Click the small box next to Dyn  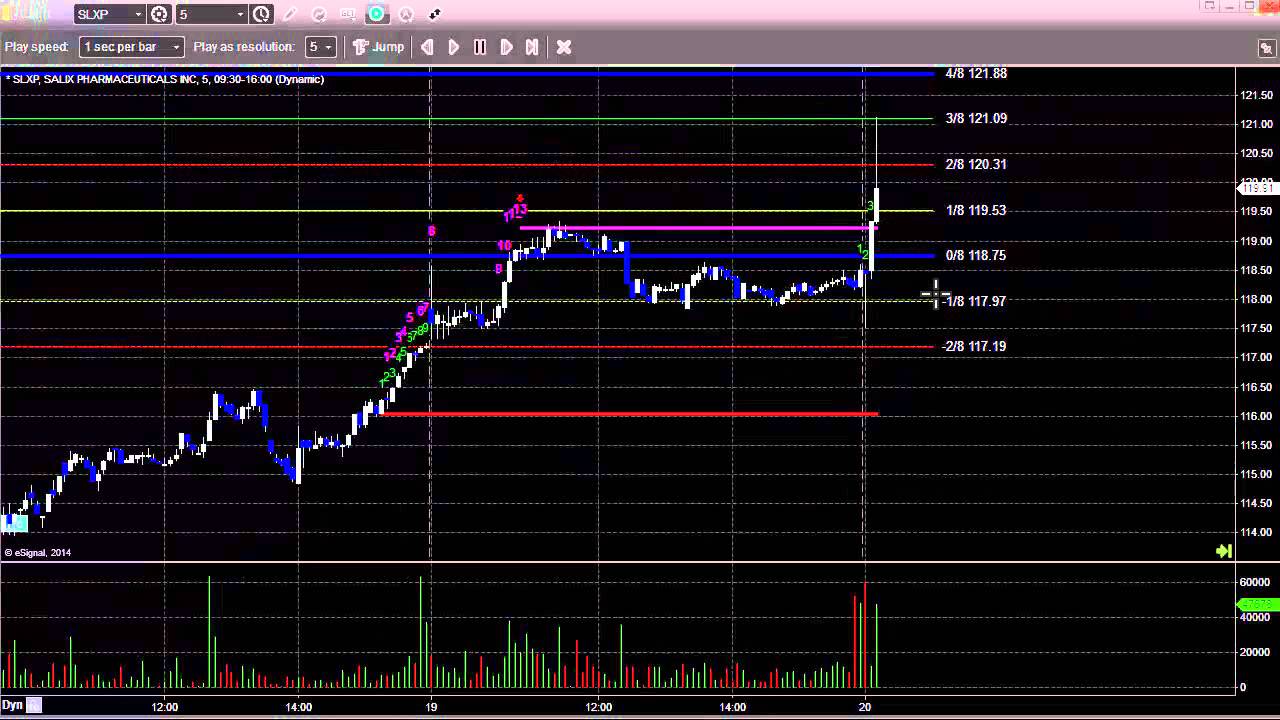(x=34, y=705)
